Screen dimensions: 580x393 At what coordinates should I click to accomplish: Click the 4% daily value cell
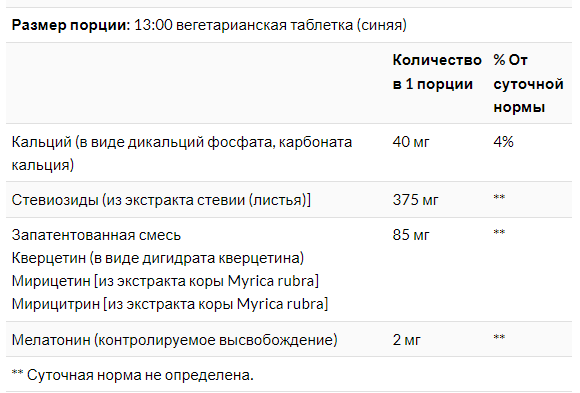[x=503, y=142]
